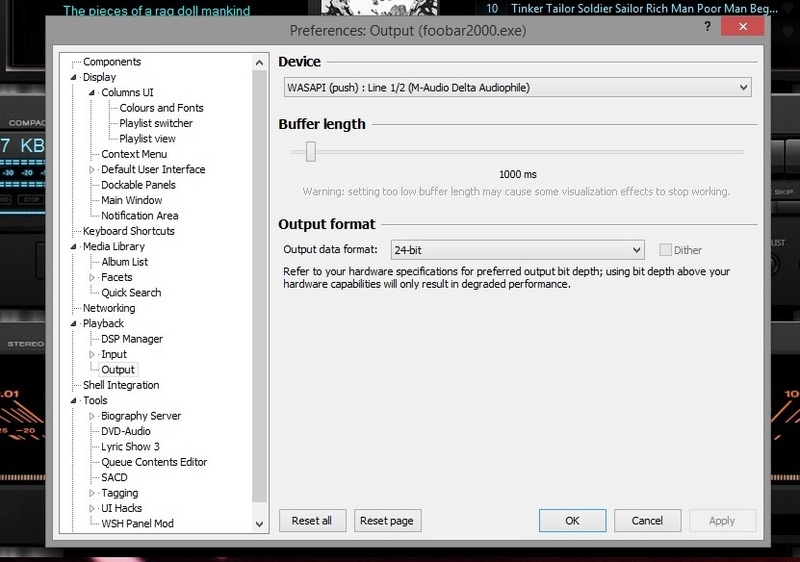
Task: Open the Main Window page
Action: pyautogui.click(x=132, y=200)
